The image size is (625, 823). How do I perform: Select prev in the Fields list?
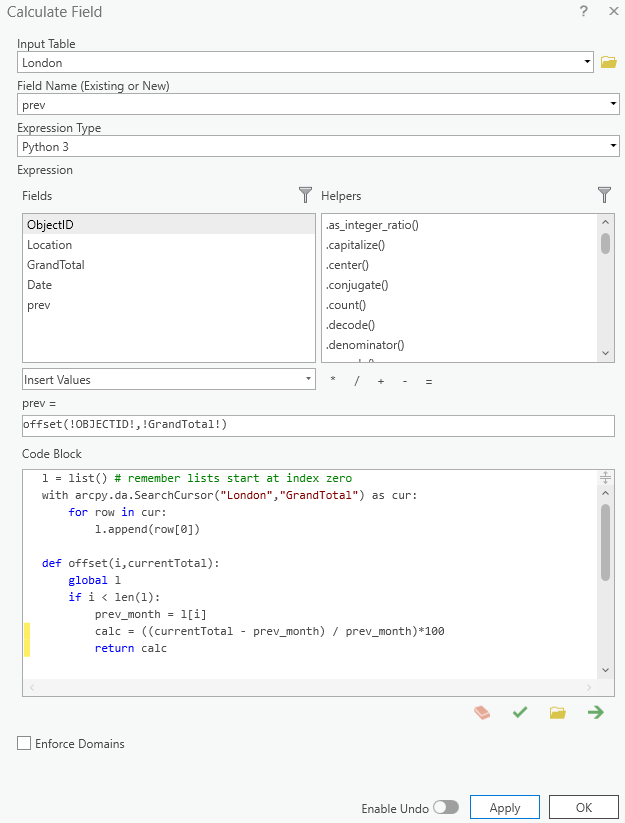(168, 305)
